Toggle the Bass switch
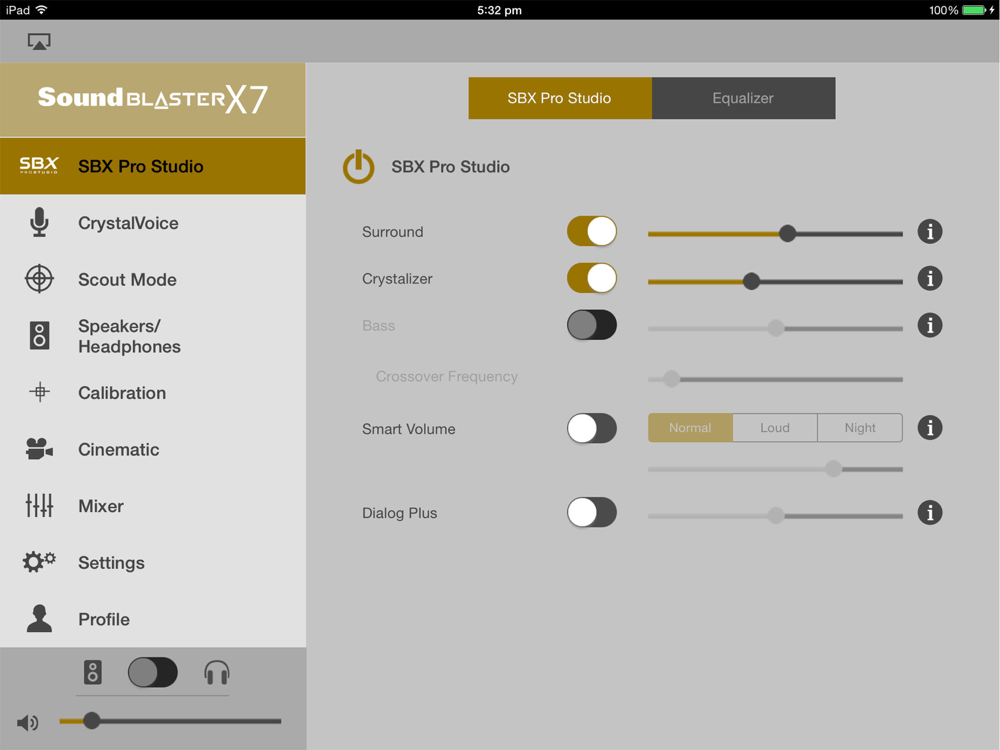1000x750 pixels. point(592,325)
